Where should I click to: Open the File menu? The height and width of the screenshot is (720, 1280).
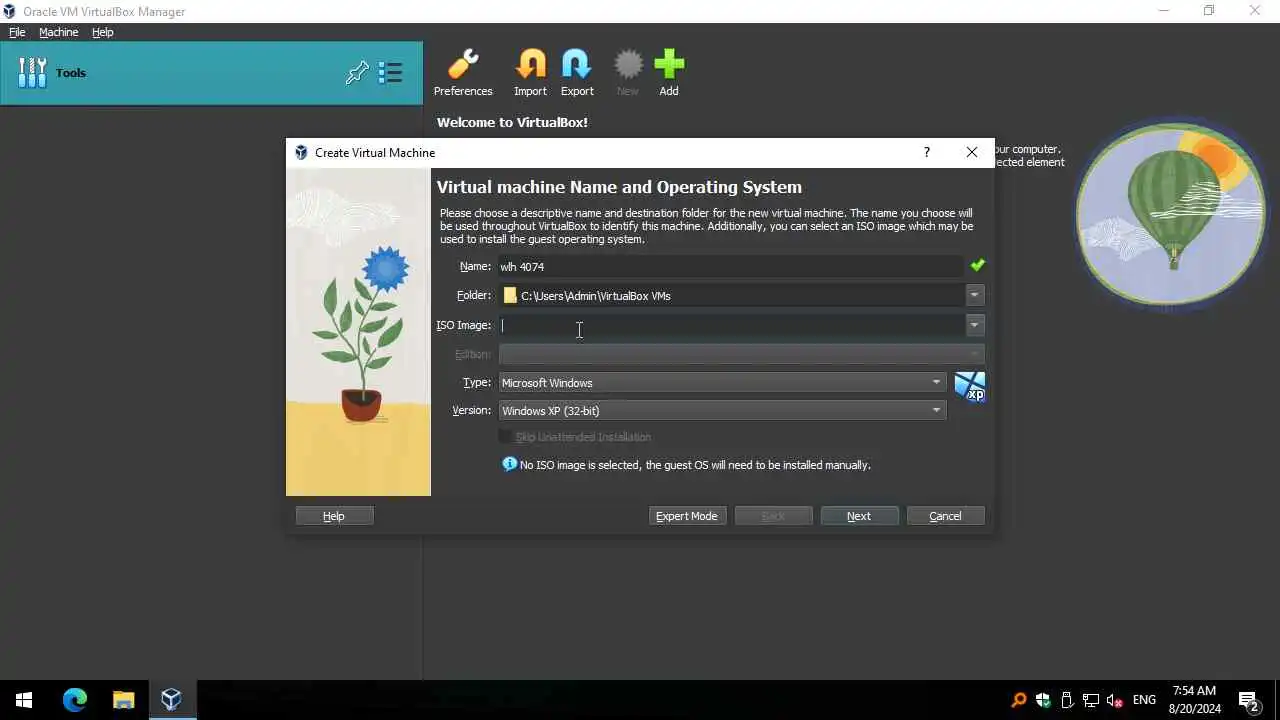17,32
